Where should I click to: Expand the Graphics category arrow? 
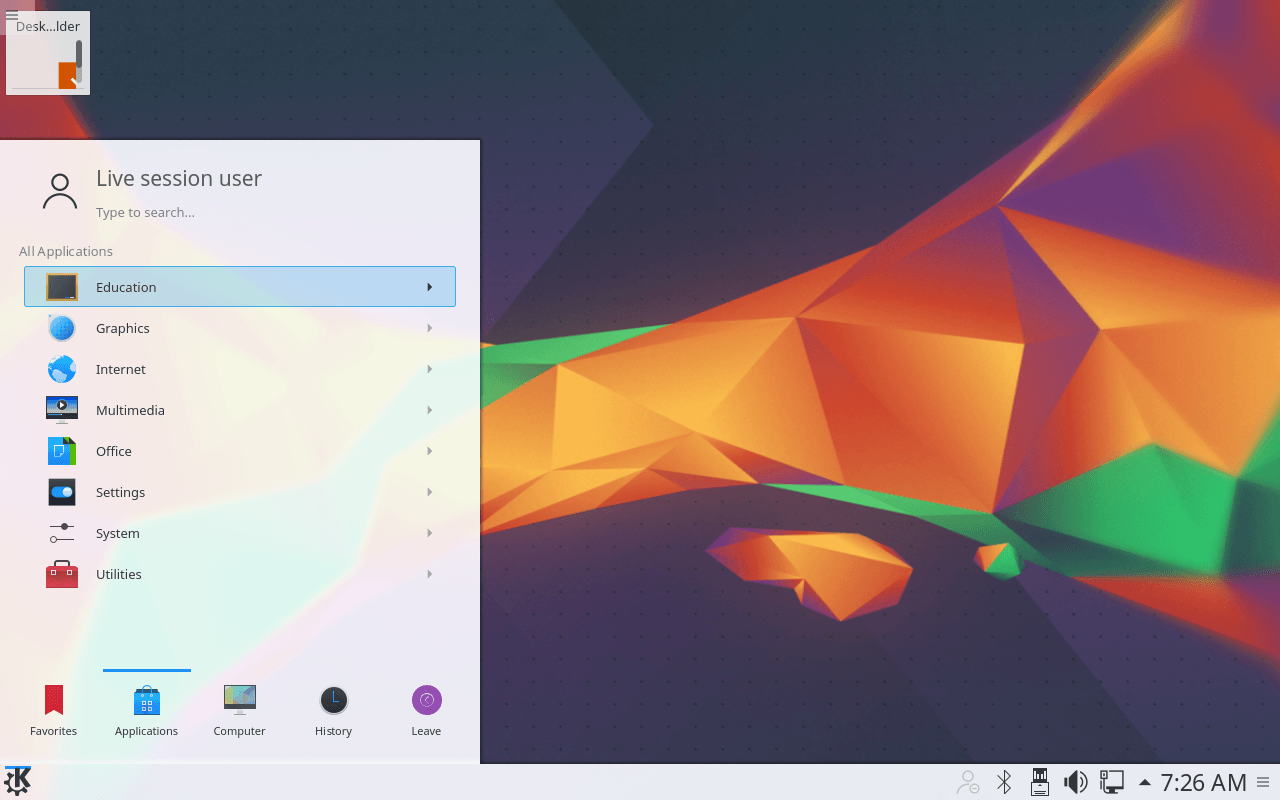point(429,328)
